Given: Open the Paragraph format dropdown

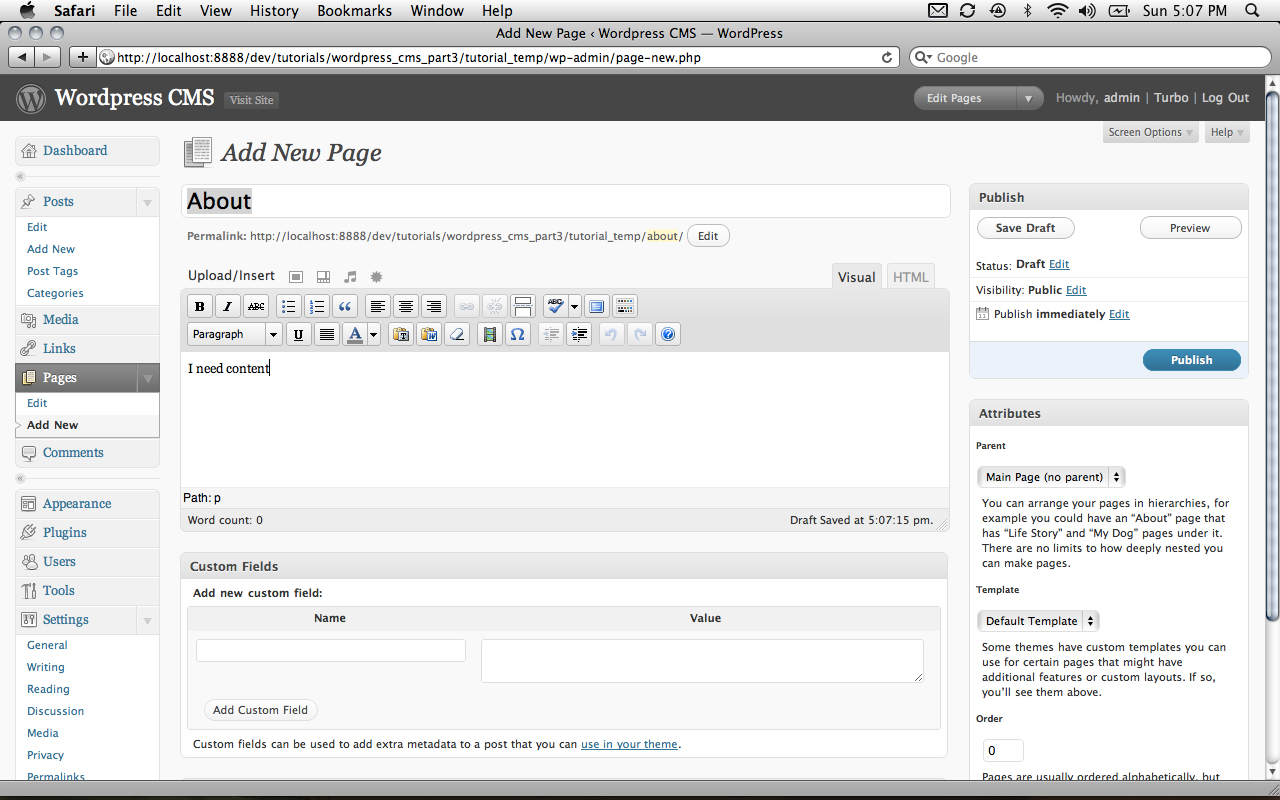Looking at the screenshot, I should point(235,334).
